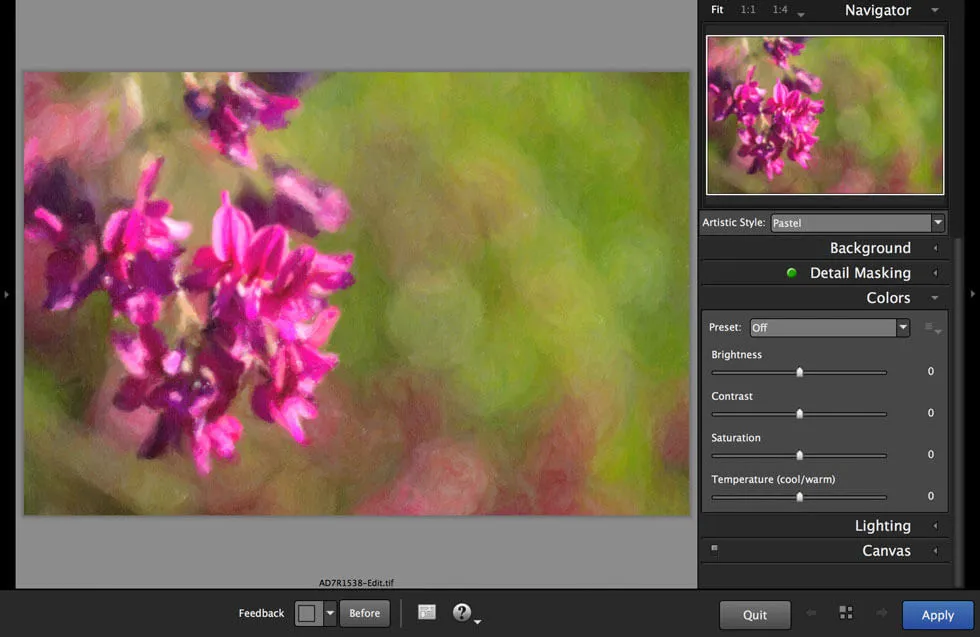Toggle the Before preview button
Viewport: 980px width, 637px height.
(x=364, y=612)
